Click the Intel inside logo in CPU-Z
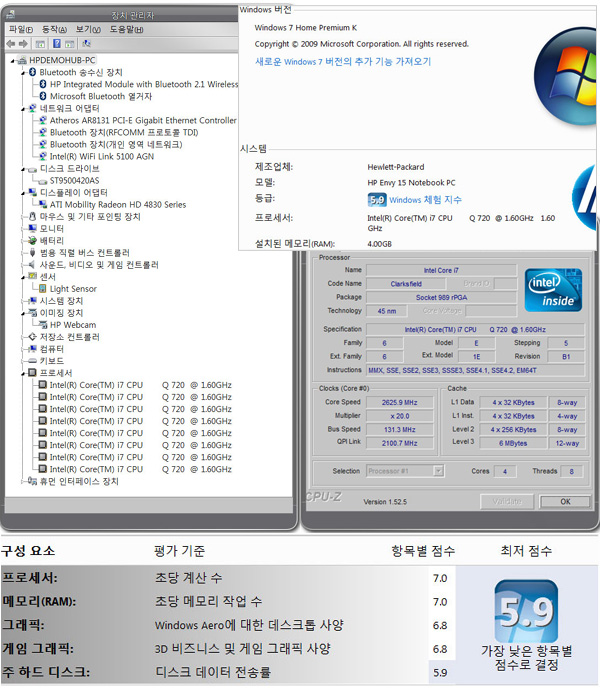 click(553, 290)
